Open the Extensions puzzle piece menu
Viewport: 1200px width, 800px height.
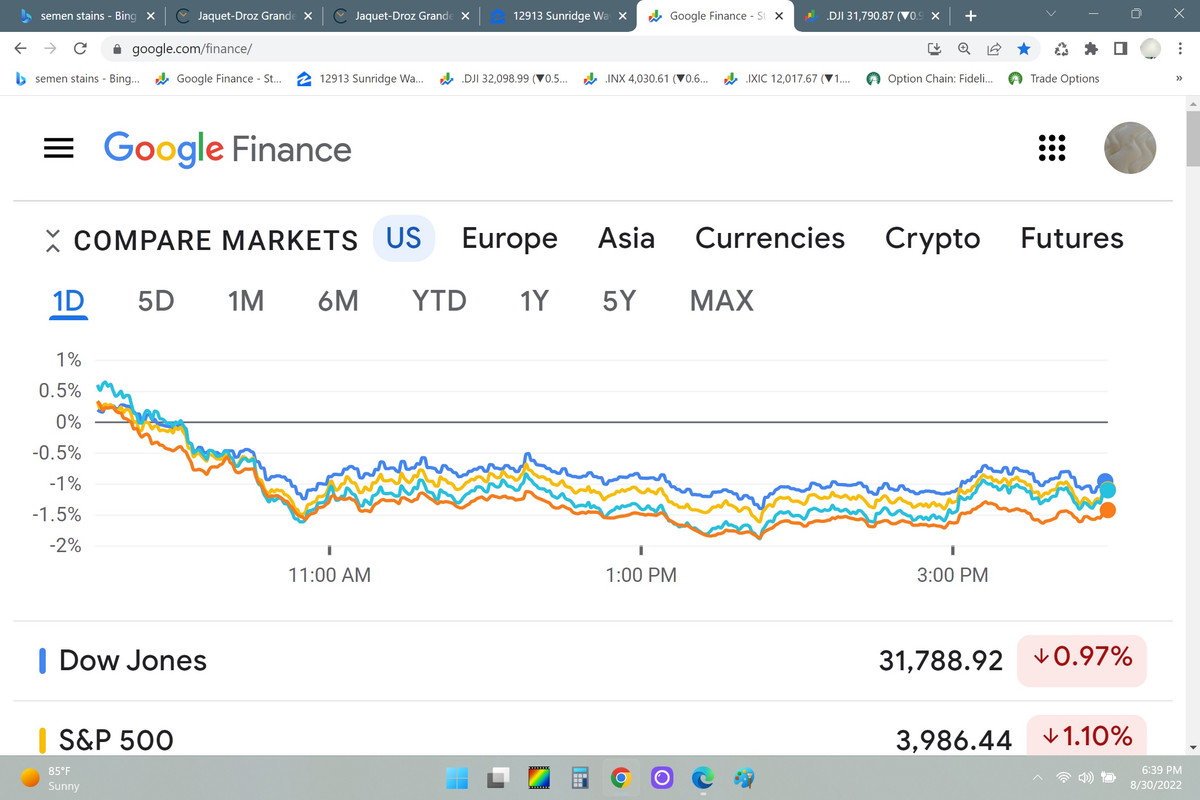[1091, 48]
